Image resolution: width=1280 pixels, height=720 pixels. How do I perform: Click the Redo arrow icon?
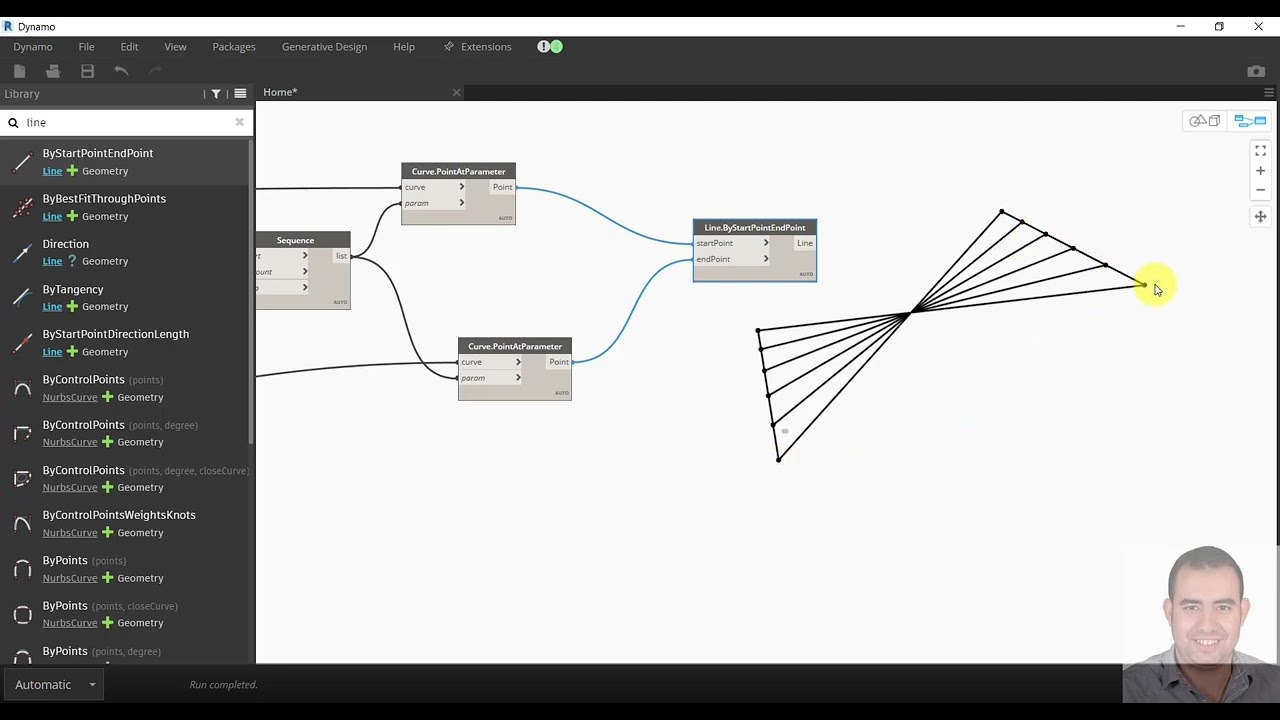click(155, 71)
